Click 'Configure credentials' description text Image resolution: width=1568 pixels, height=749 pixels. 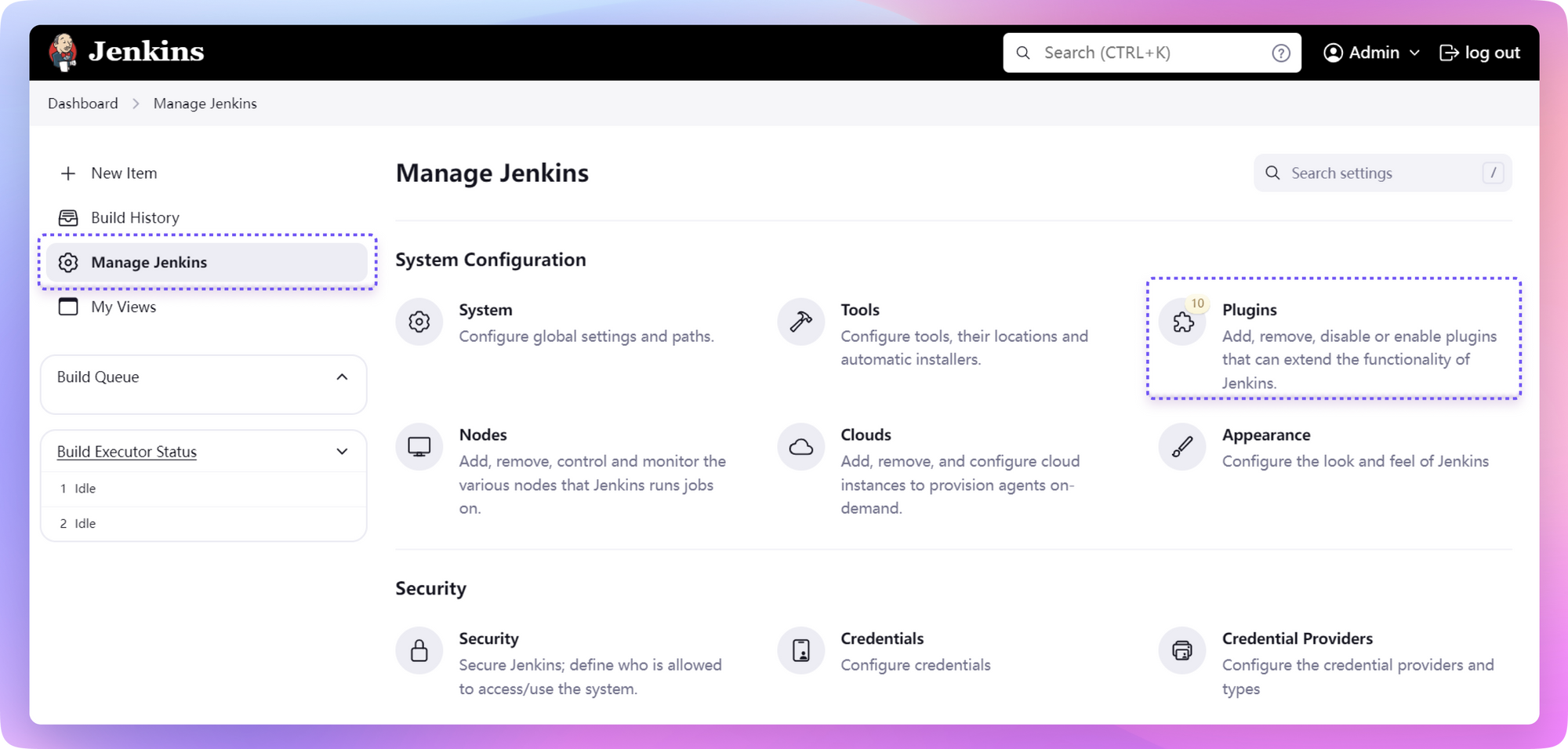916,665
